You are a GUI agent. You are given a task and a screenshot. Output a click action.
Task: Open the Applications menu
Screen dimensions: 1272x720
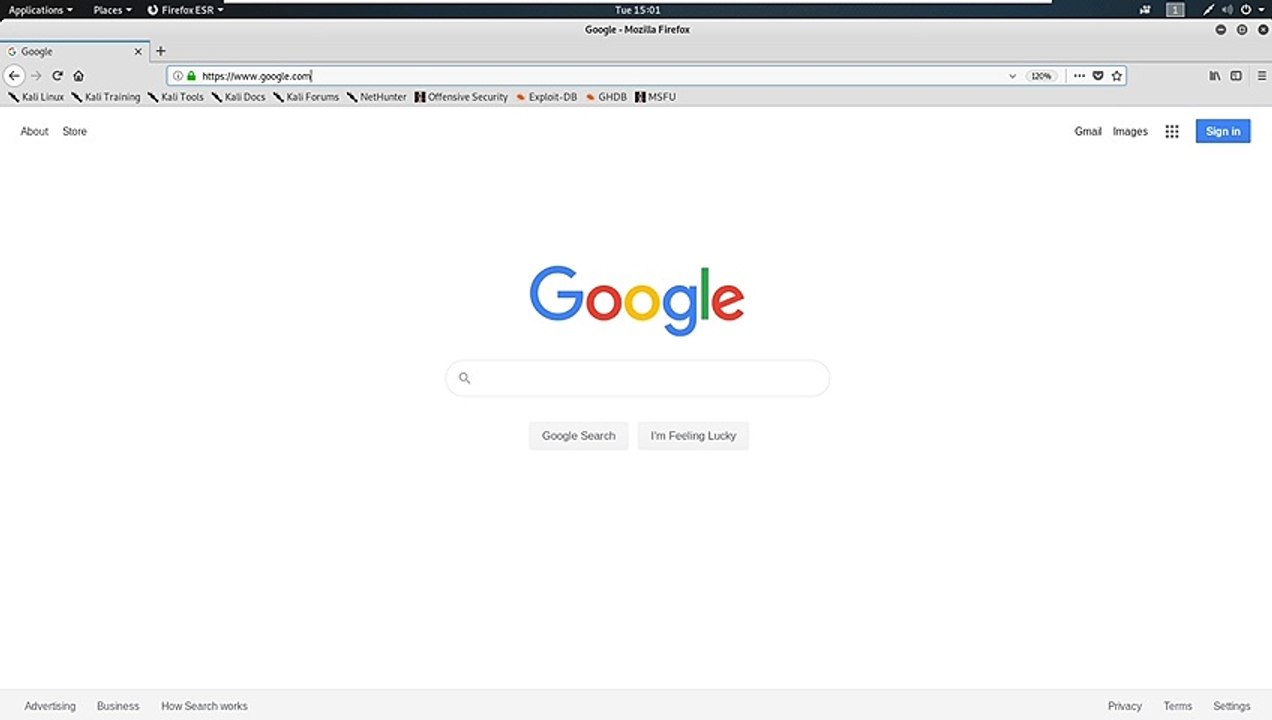(x=40, y=10)
